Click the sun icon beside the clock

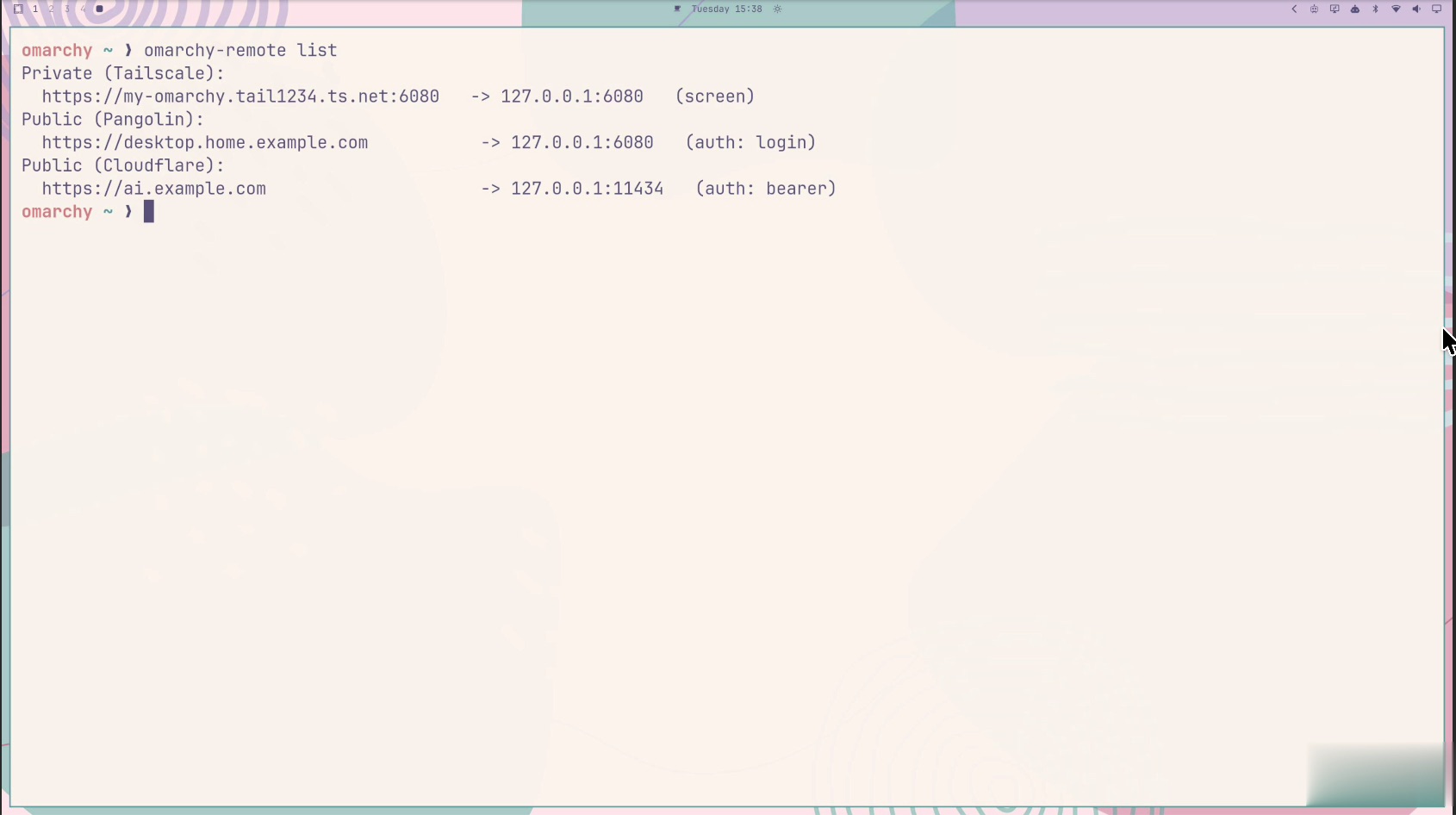click(x=777, y=9)
